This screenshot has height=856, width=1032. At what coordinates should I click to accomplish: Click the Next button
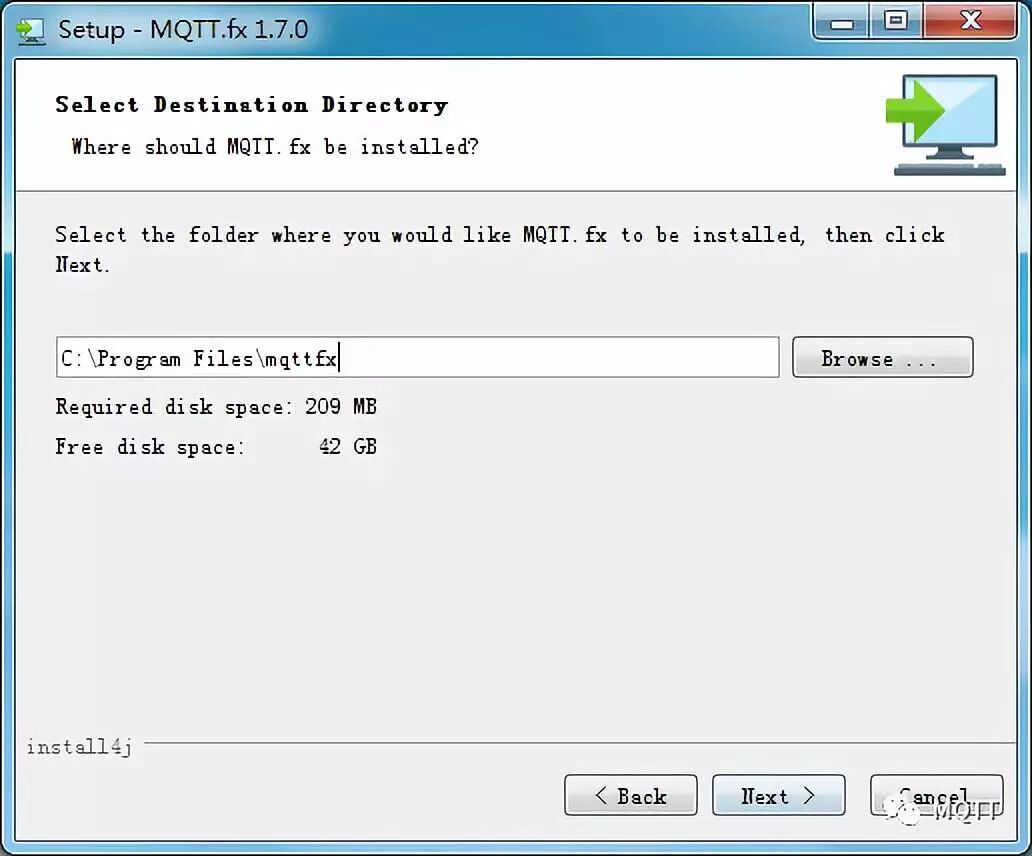coord(779,795)
